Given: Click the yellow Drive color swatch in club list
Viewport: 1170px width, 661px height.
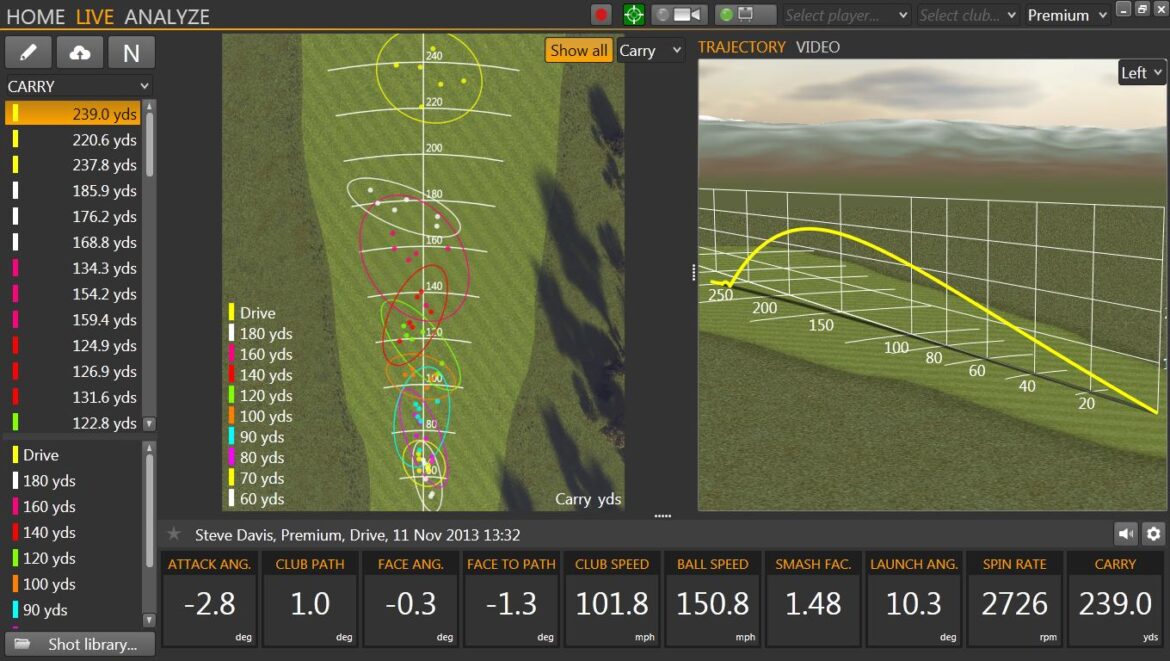Looking at the screenshot, I should (15, 455).
